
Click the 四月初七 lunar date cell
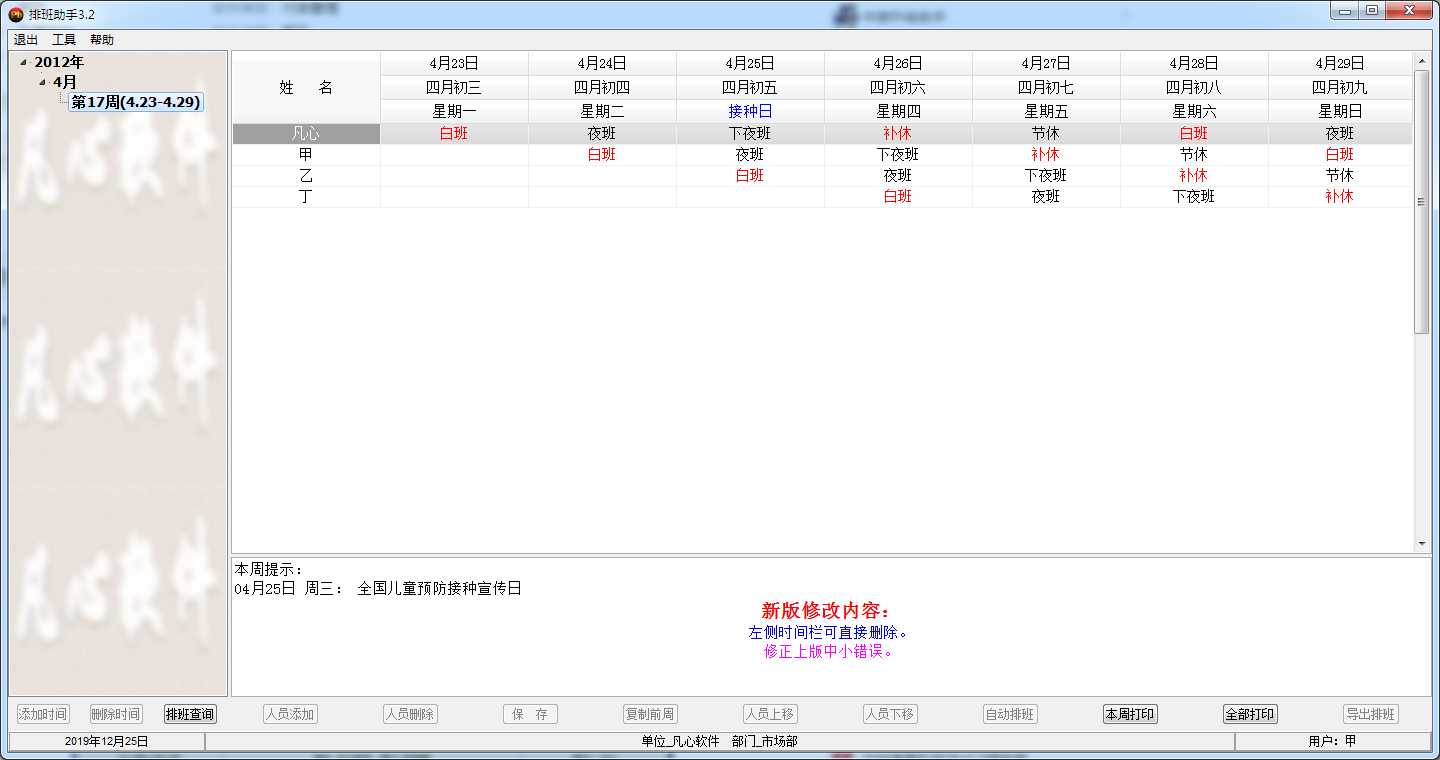(1046, 87)
